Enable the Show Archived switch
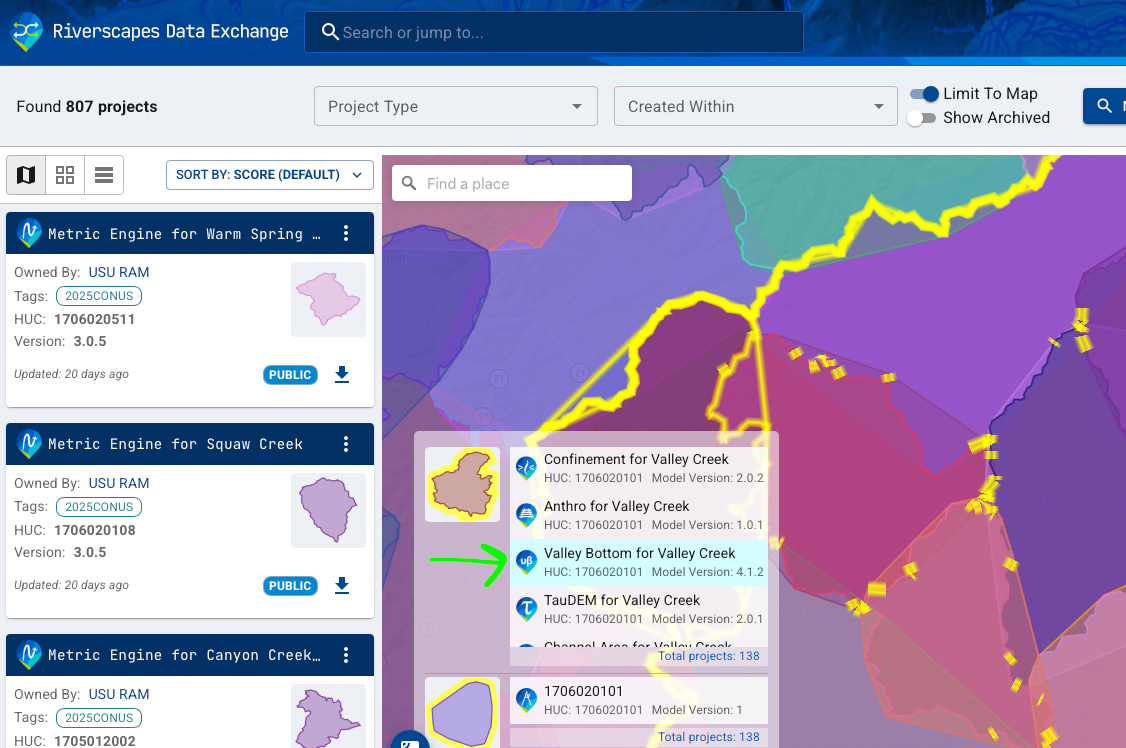Image resolution: width=1126 pixels, height=748 pixels. 922,118
